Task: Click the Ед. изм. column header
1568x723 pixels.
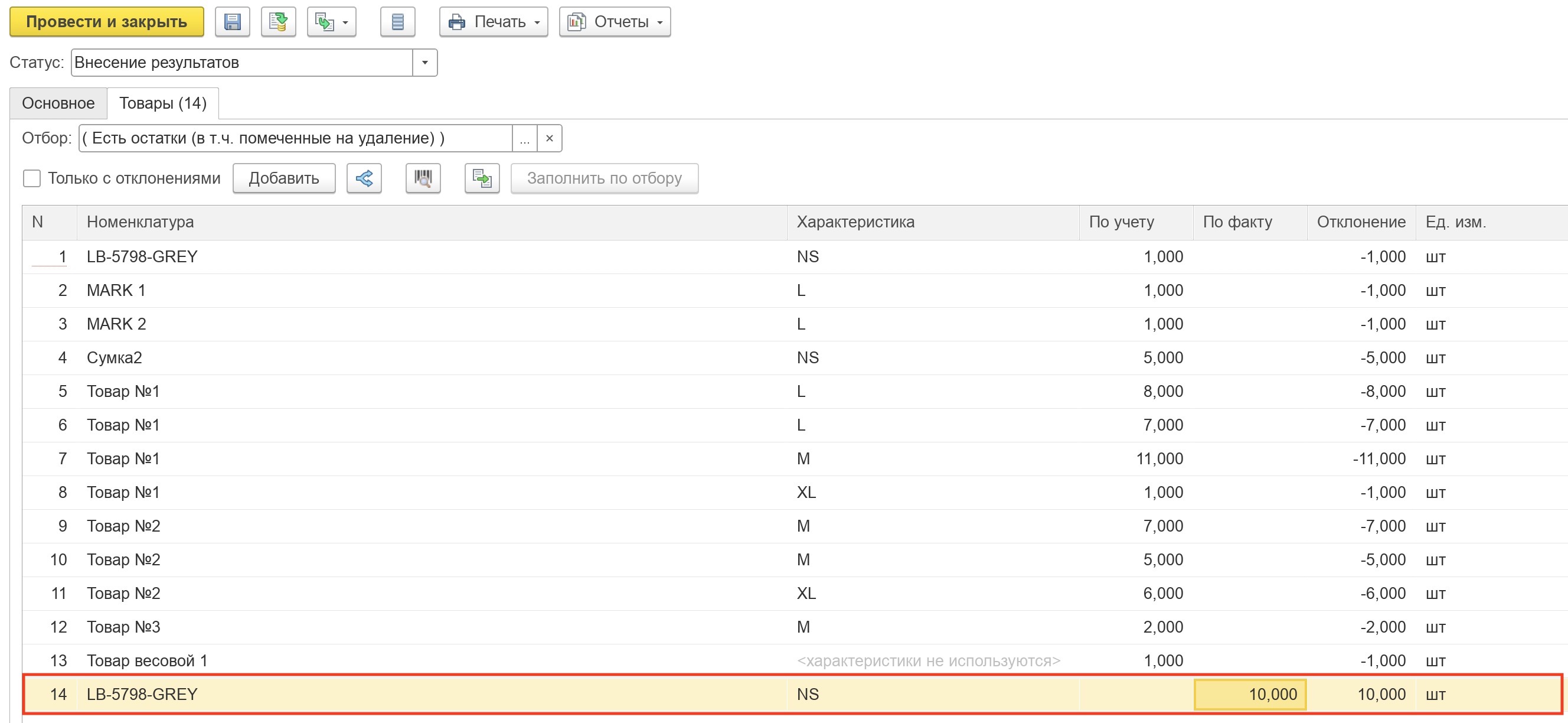Action: tap(1491, 222)
